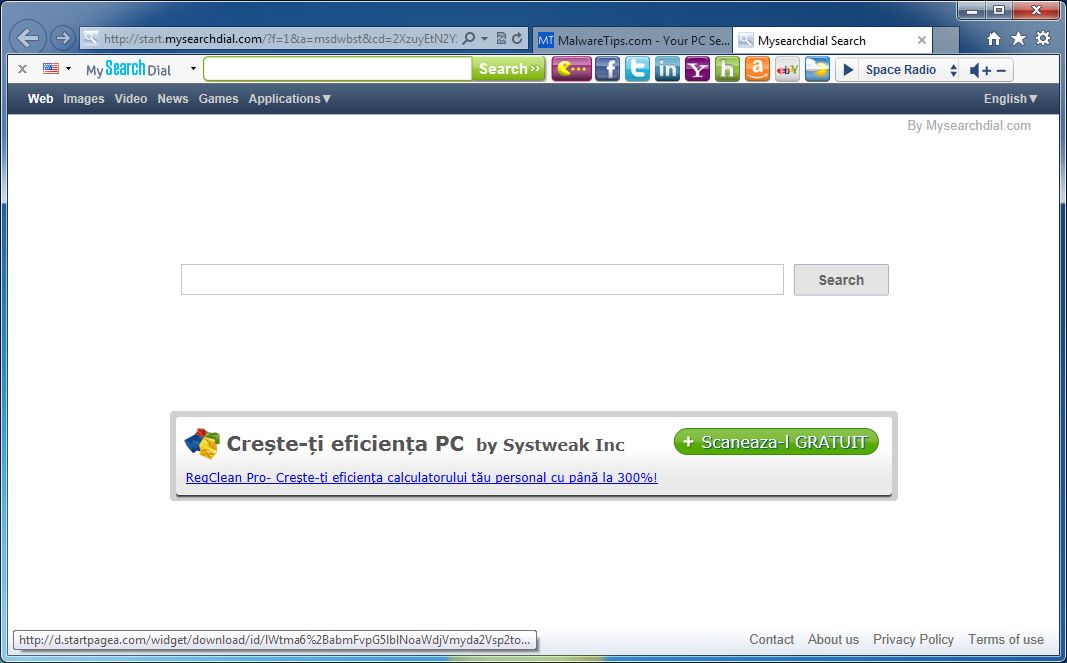
Task: Click the Systweak colorful cubes ad icon
Action: [202, 443]
